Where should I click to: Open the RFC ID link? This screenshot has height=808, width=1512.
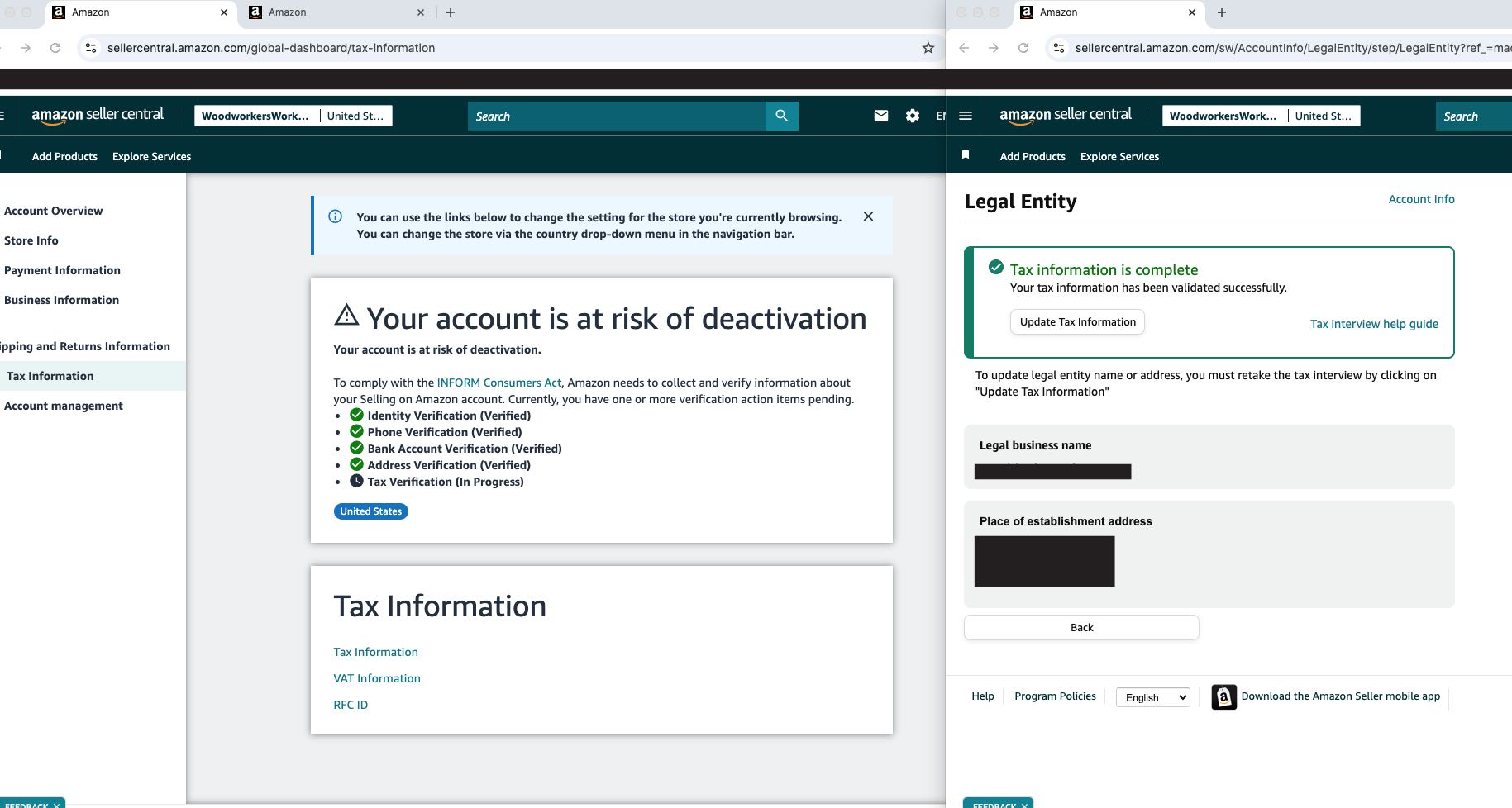click(x=351, y=705)
